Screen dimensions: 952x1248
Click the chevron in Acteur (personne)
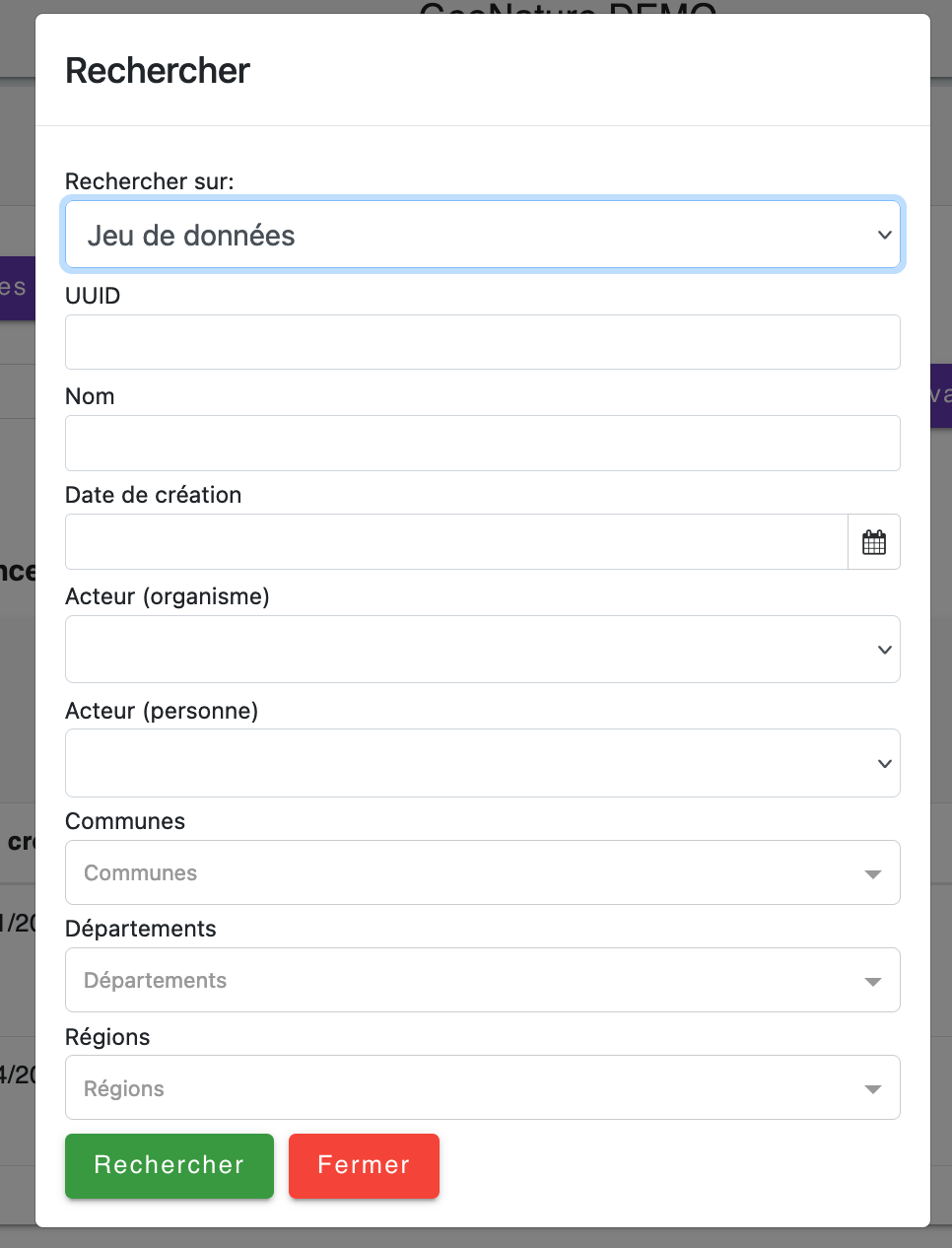pyautogui.click(x=884, y=764)
